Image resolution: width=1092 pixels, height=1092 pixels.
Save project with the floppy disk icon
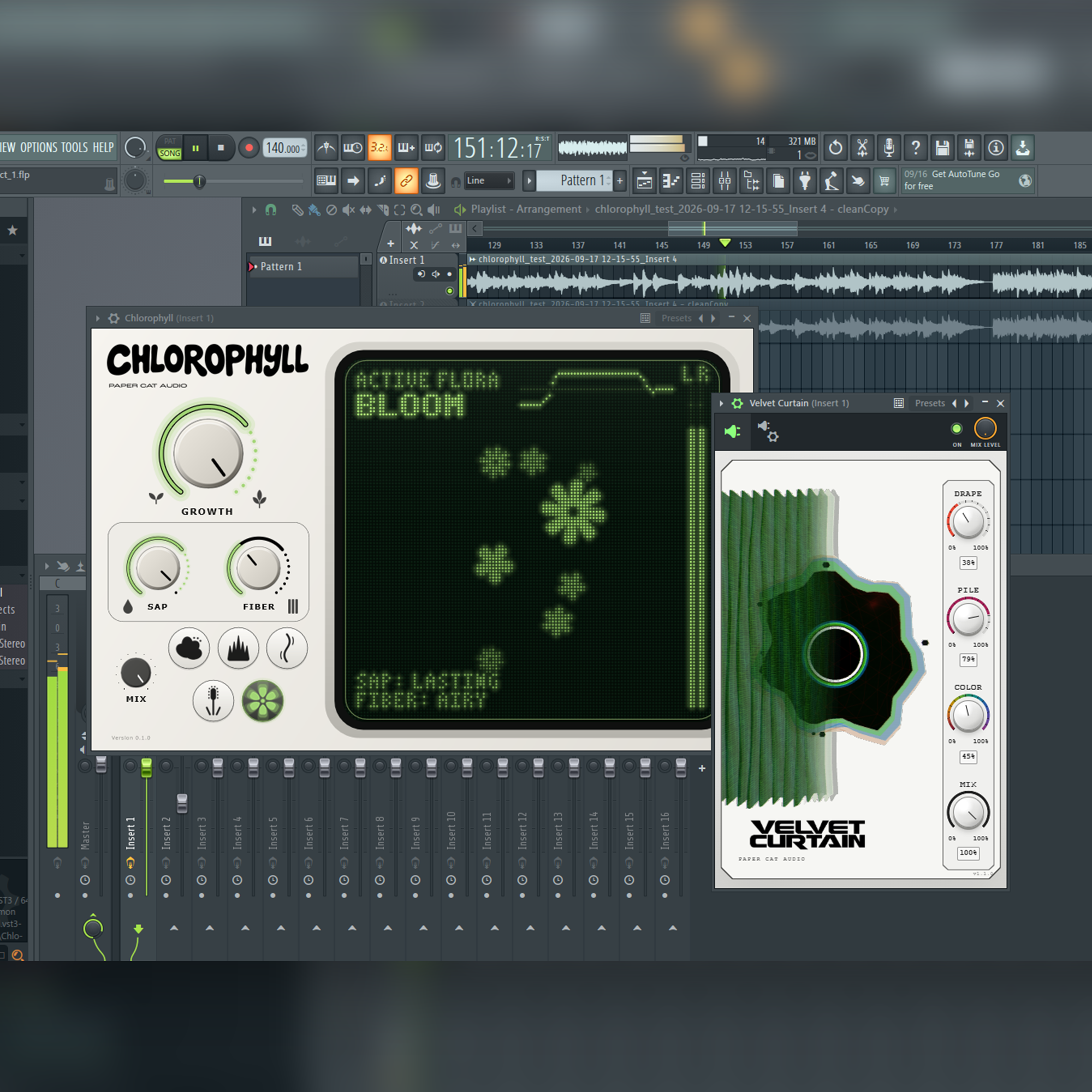942,148
